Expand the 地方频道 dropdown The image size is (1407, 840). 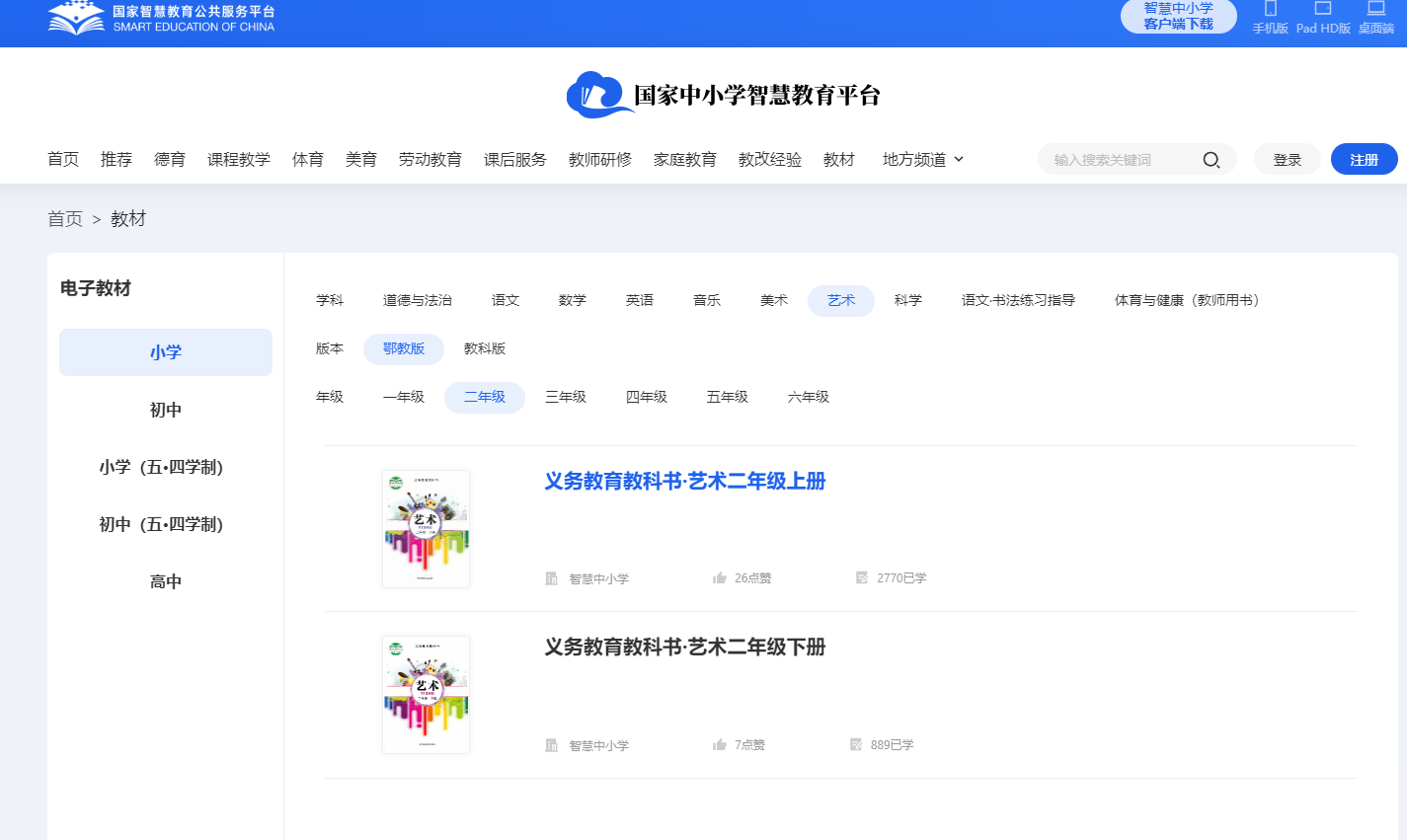point(922,159)
